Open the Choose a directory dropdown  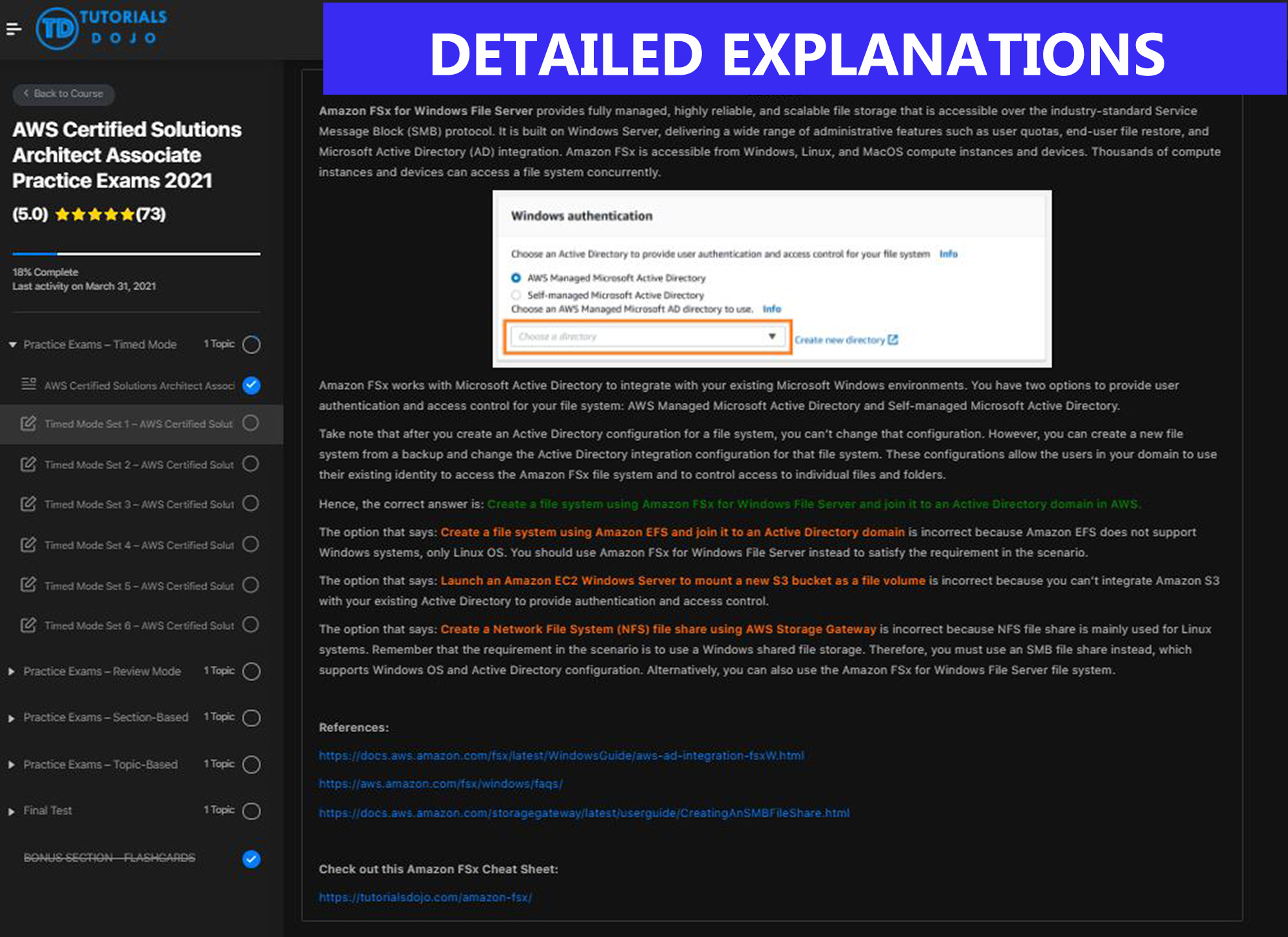tap(647, 336)
